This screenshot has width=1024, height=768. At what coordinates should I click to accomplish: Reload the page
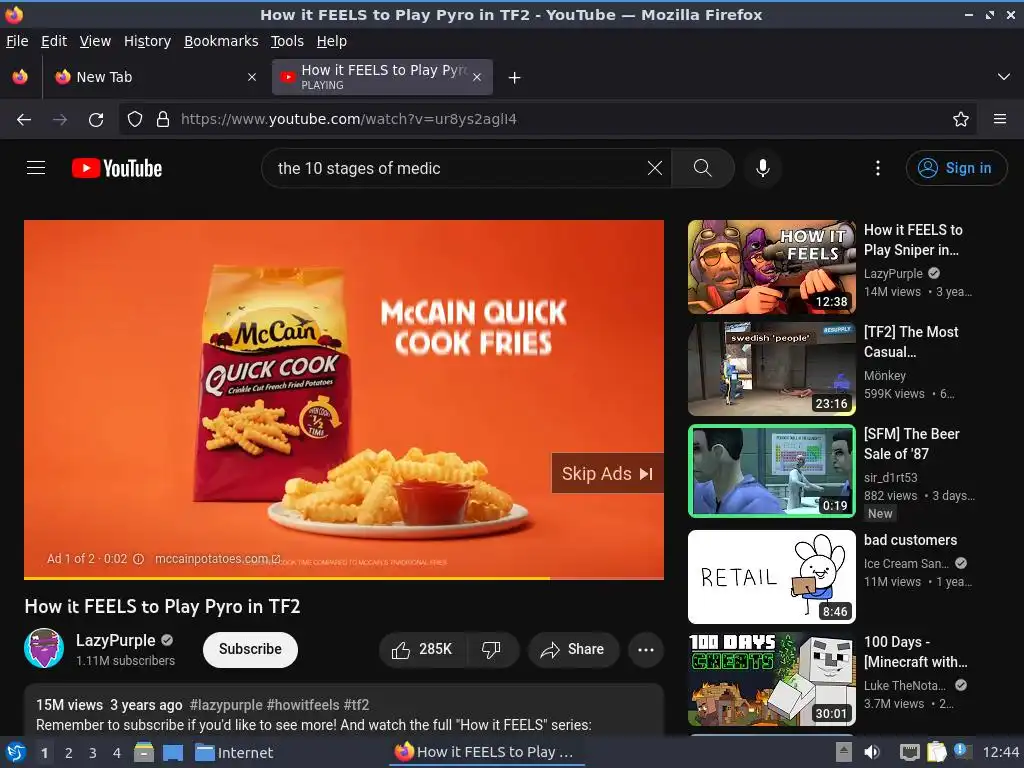[x=96, y=119]
